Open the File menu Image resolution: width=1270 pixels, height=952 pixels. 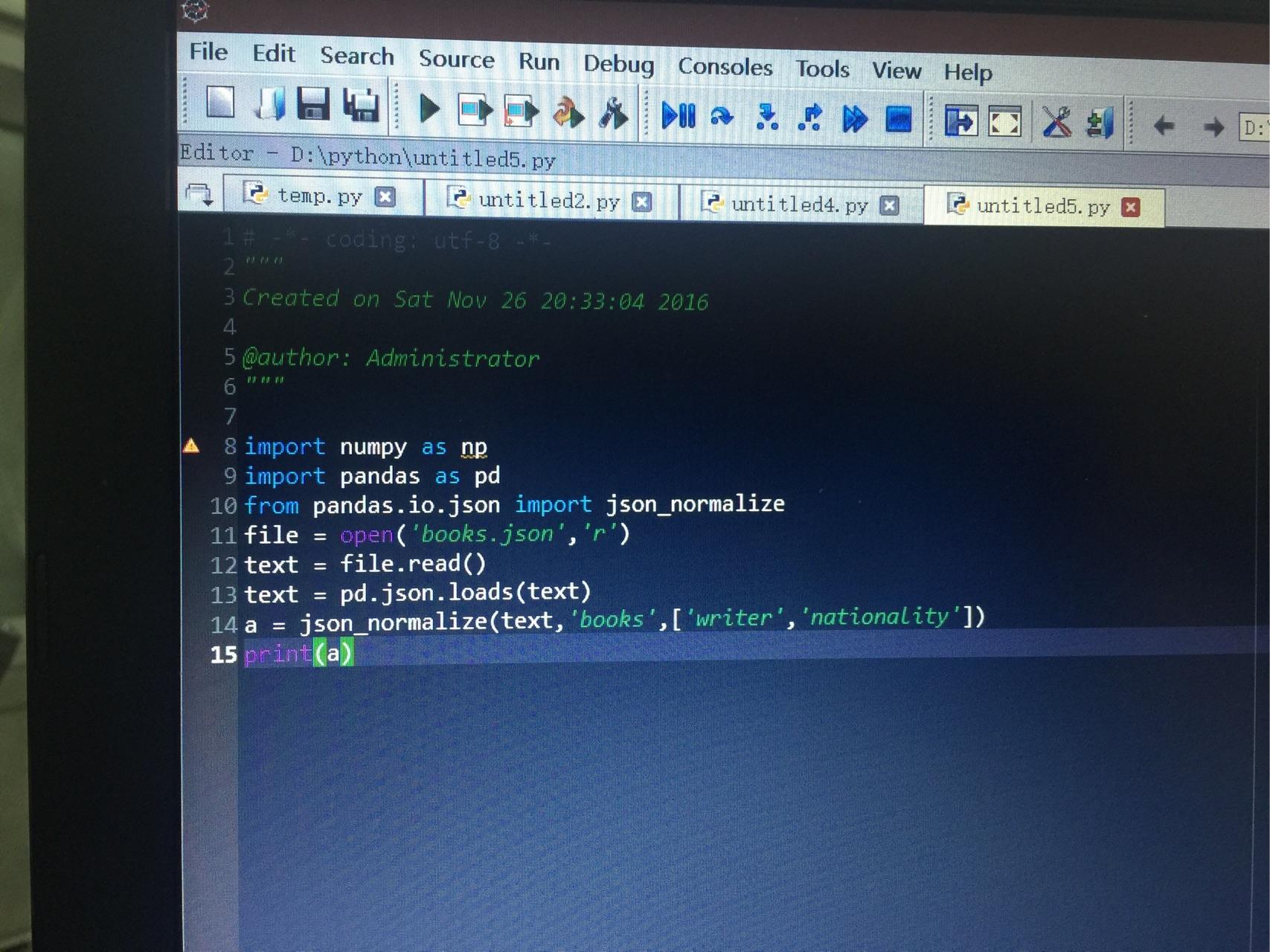(x=208, y=51)
